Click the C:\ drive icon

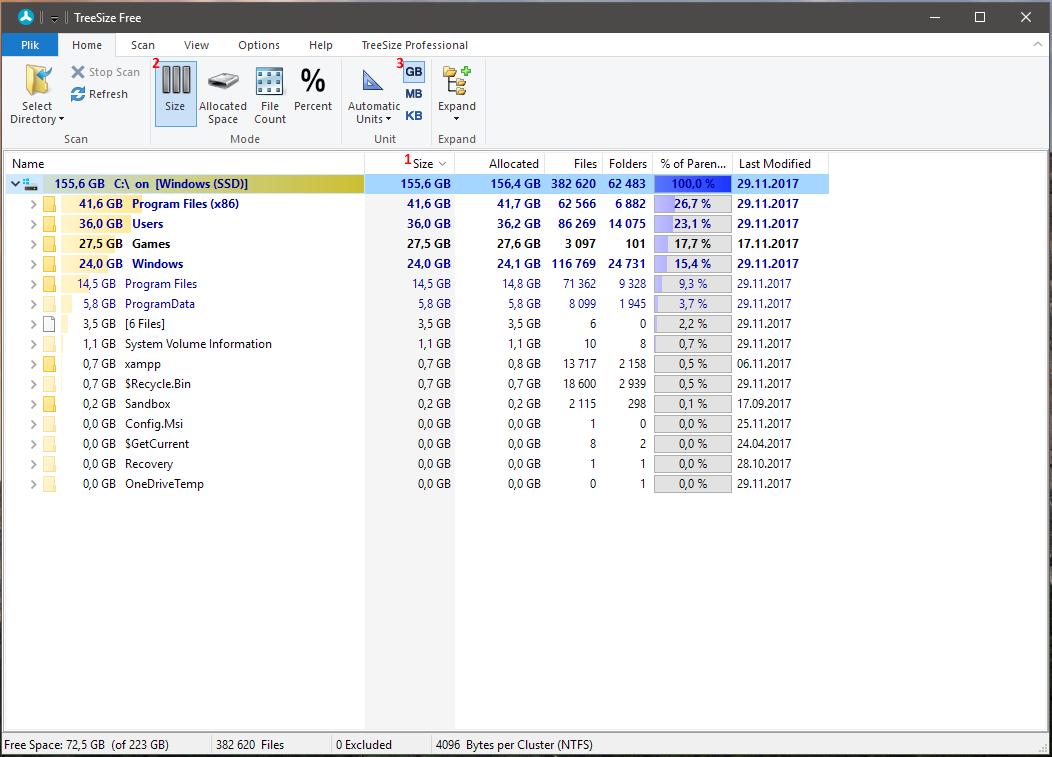(30, 184)
